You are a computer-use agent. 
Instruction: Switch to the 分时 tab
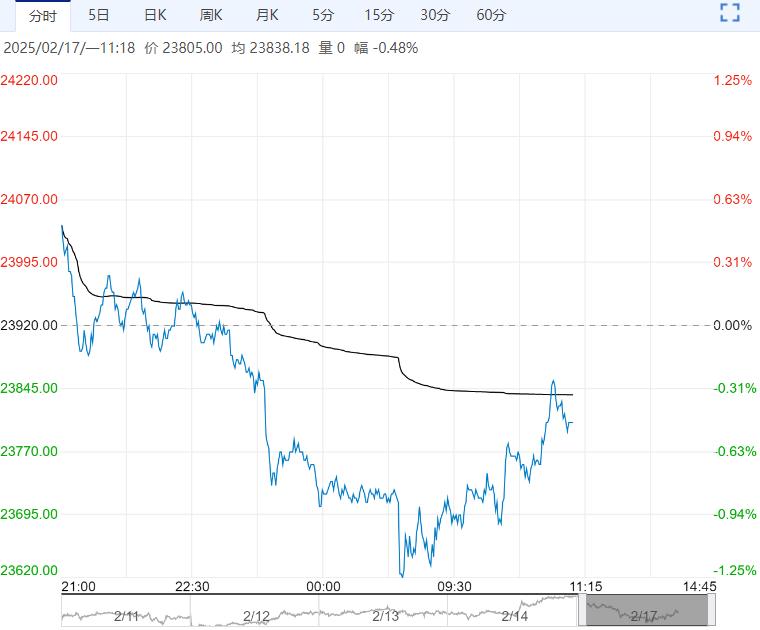43,15
